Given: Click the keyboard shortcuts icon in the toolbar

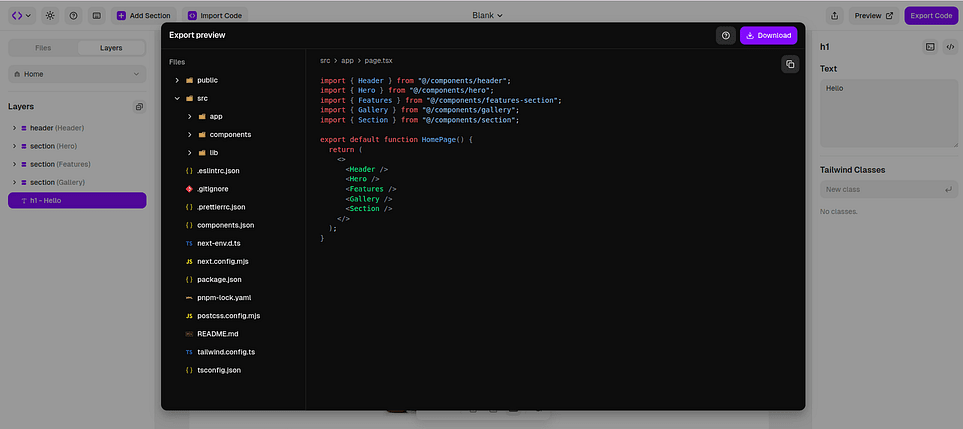Looking at the screenshot, I should (x=95, y=16).
